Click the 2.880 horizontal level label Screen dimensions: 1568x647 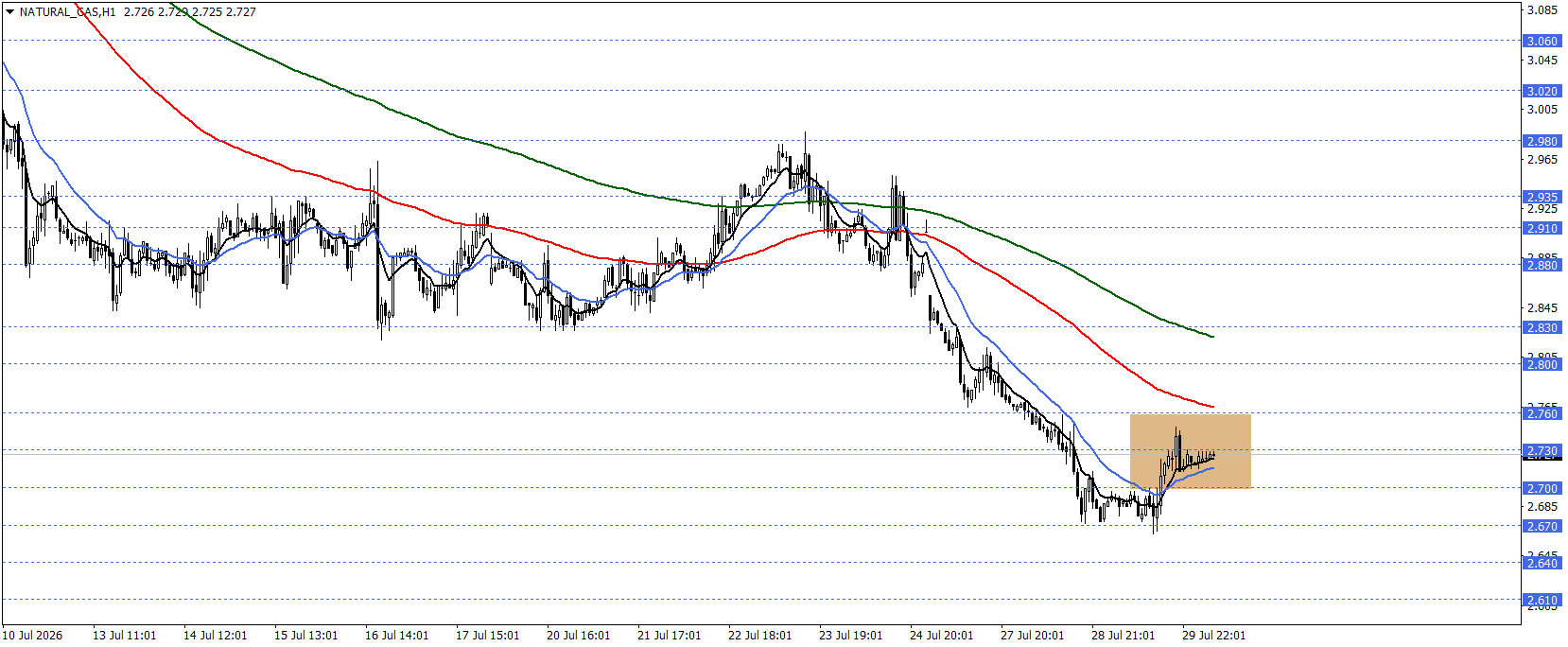point(1542,266)
